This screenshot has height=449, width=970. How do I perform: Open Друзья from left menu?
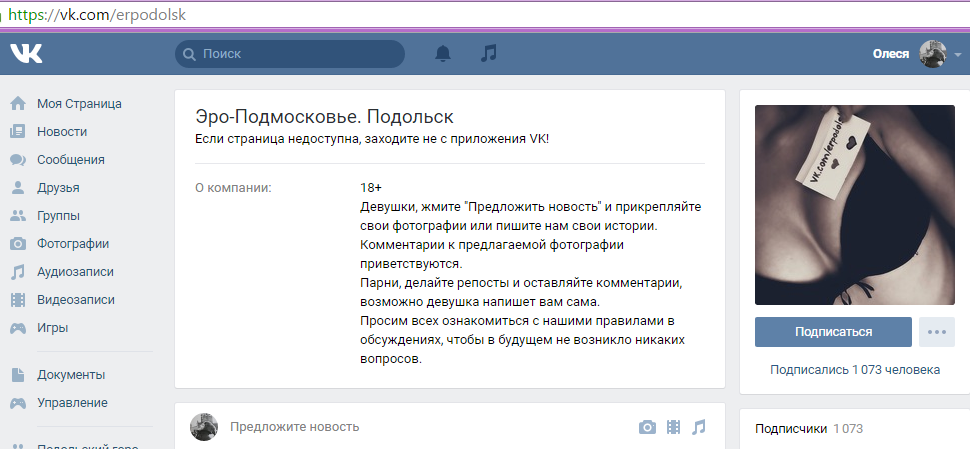tap(58, 187)
